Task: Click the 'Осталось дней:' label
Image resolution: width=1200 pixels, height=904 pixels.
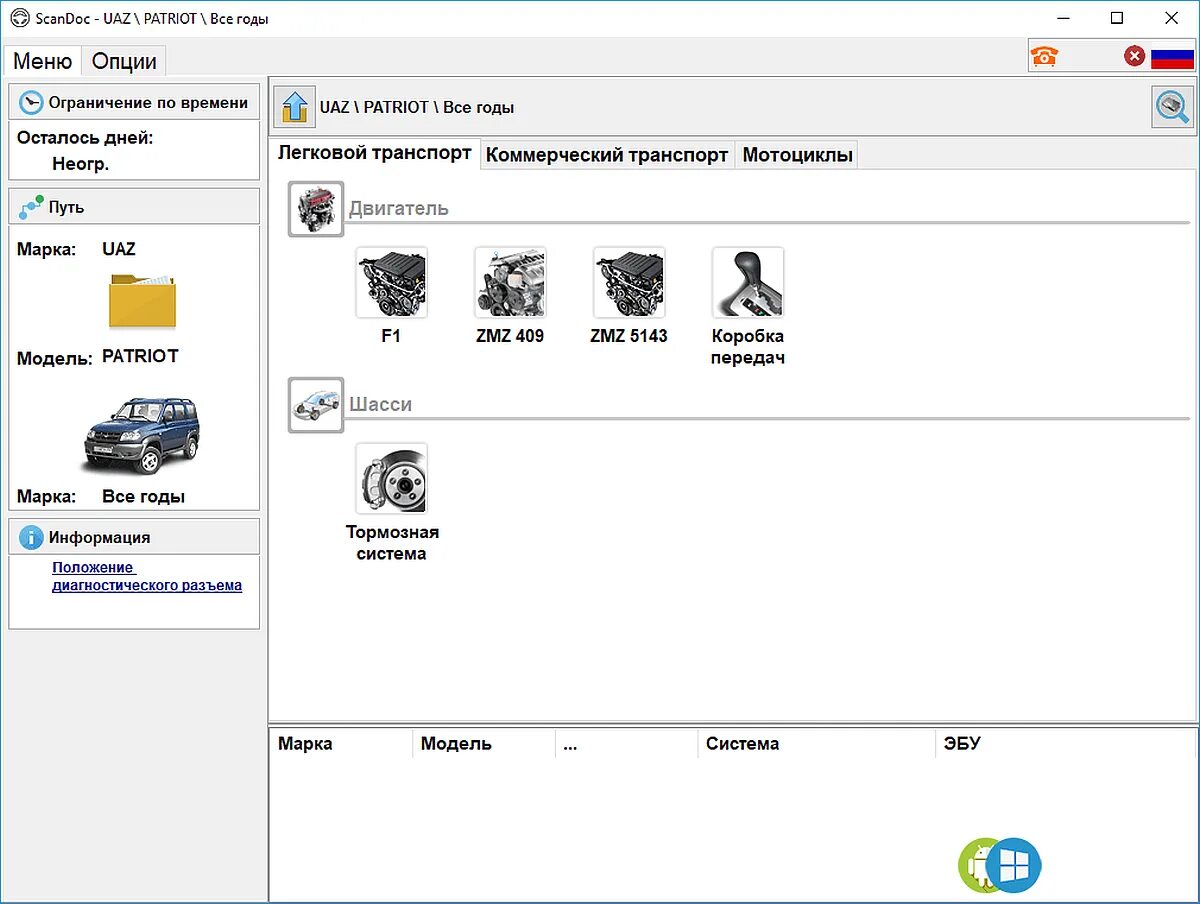Action: click(x=85, y=138)
